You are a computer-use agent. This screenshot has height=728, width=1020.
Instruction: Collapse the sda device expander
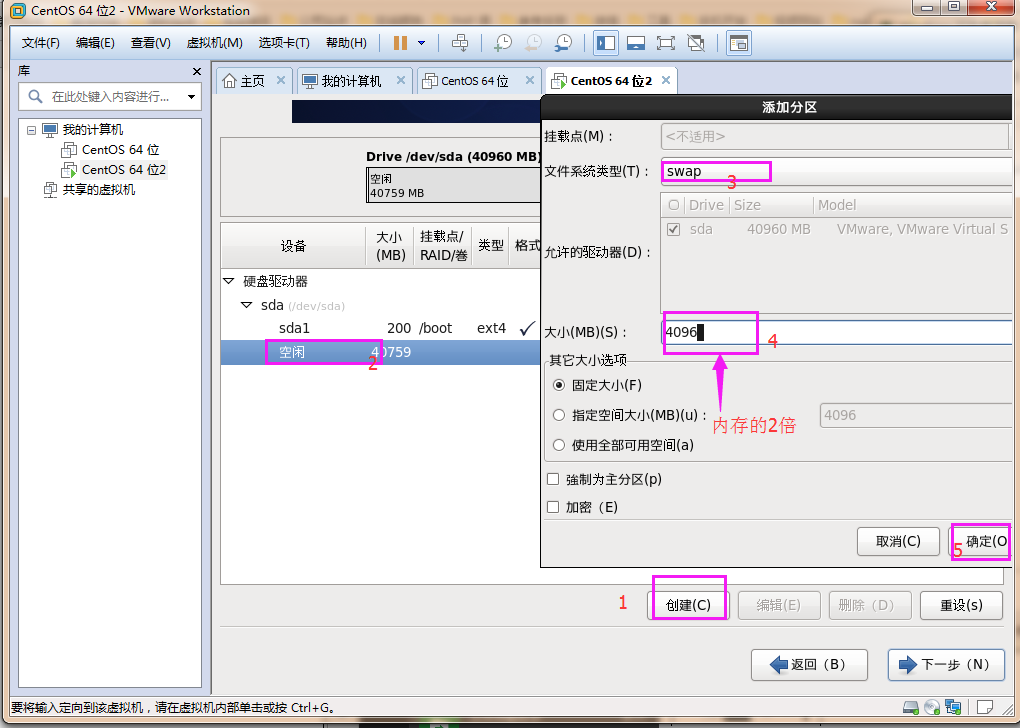coord(246,304)
